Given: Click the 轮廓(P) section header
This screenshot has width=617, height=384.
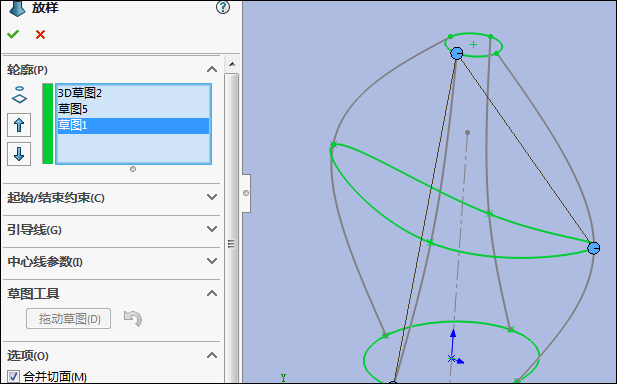Looking at the screenshot, I should click(x=27, y=70).
